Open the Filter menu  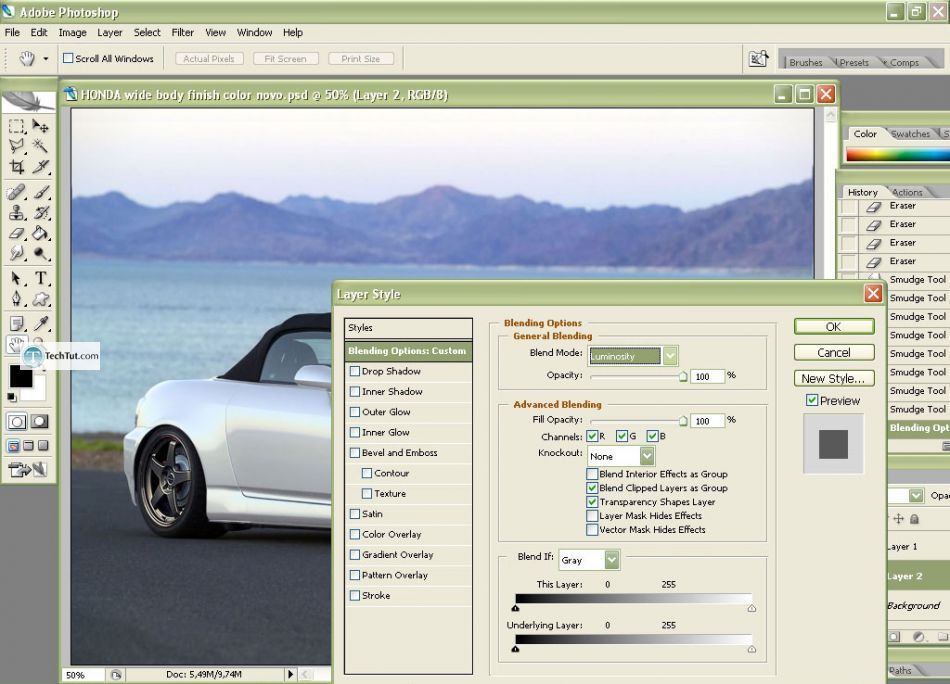pos(182,33)
